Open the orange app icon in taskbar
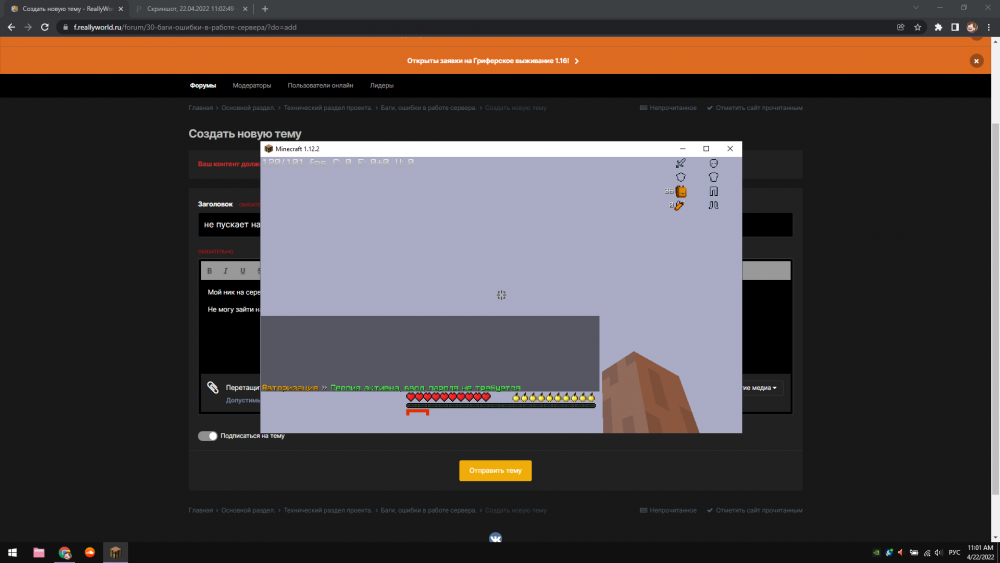Screen dimensions: 1000x563 [90, 552]
